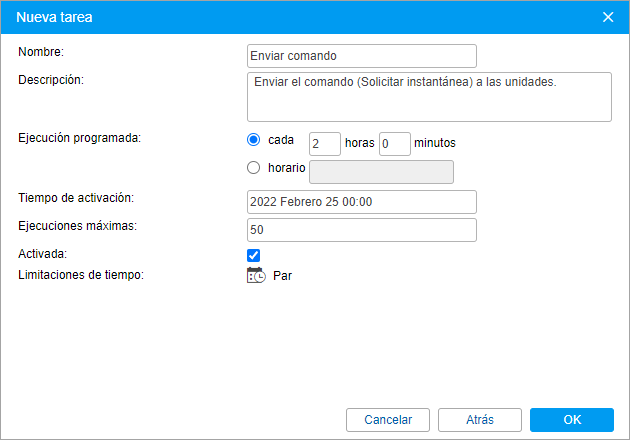Open the time limitations calendar icon
This screenshot has height=440, width=630.
[256, 276]
